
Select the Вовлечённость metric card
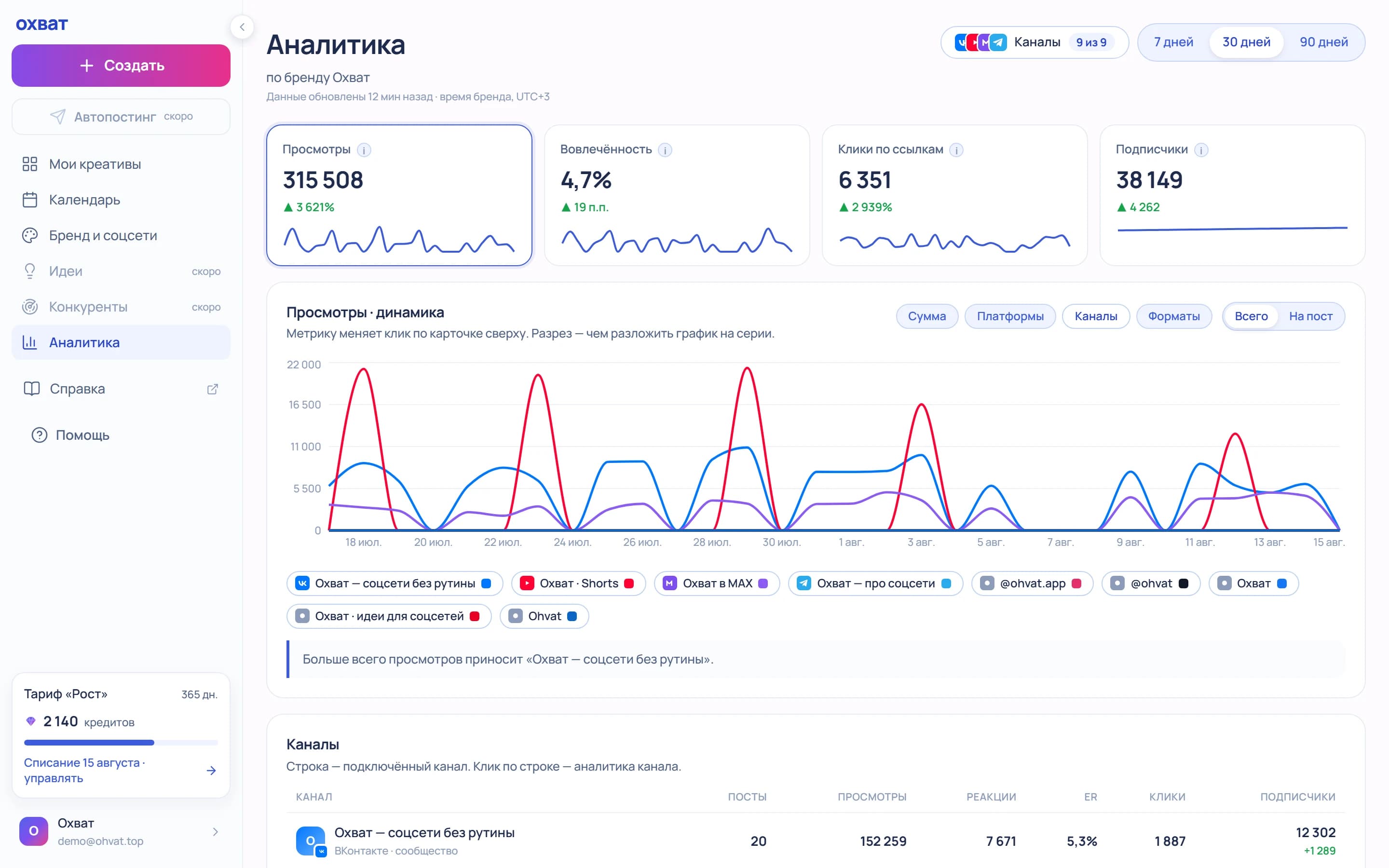click(x=677, y=195)
